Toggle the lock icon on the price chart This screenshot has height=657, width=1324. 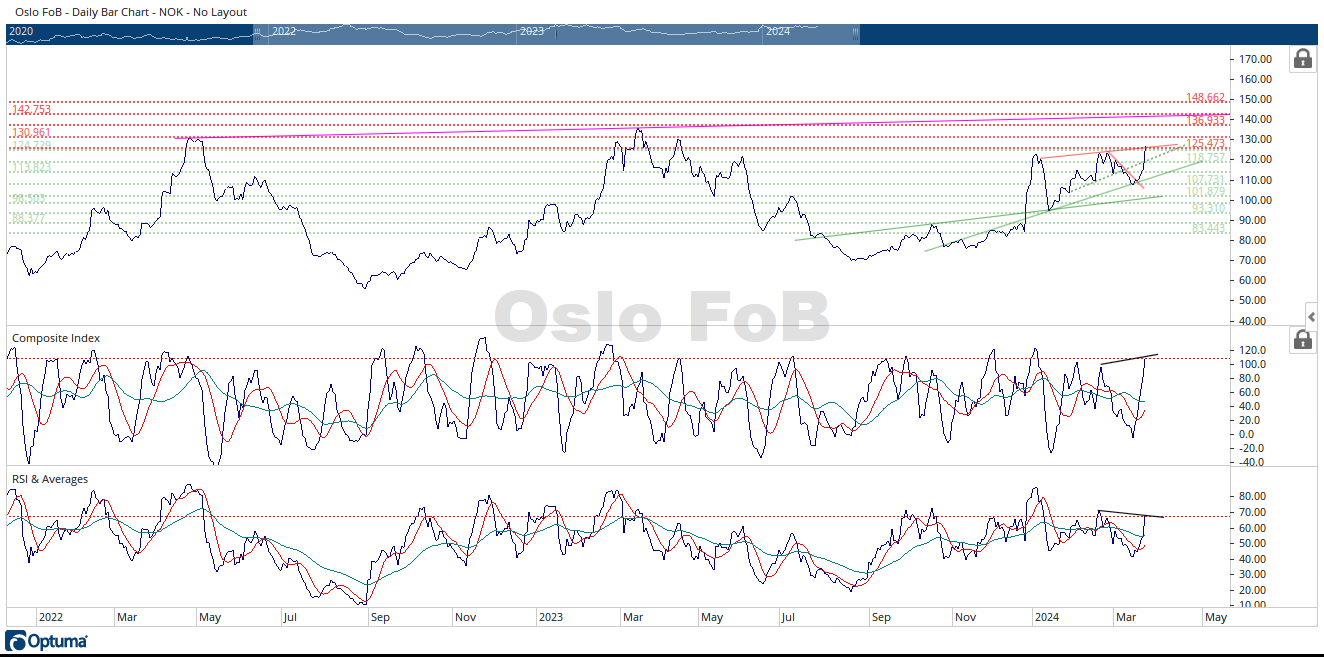click(1303, 59)
